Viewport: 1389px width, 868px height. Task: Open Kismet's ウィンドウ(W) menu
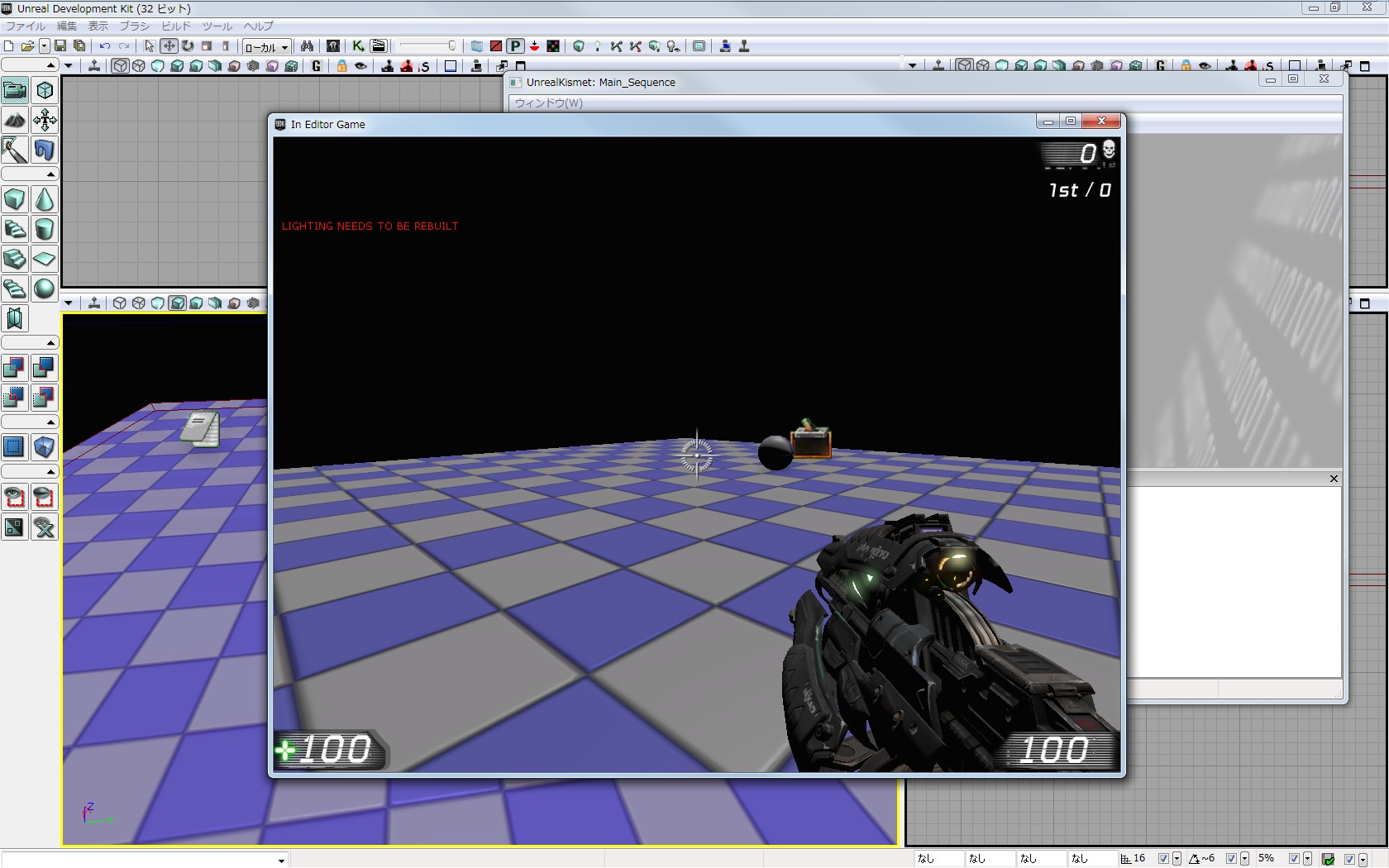tap(549, 103)
